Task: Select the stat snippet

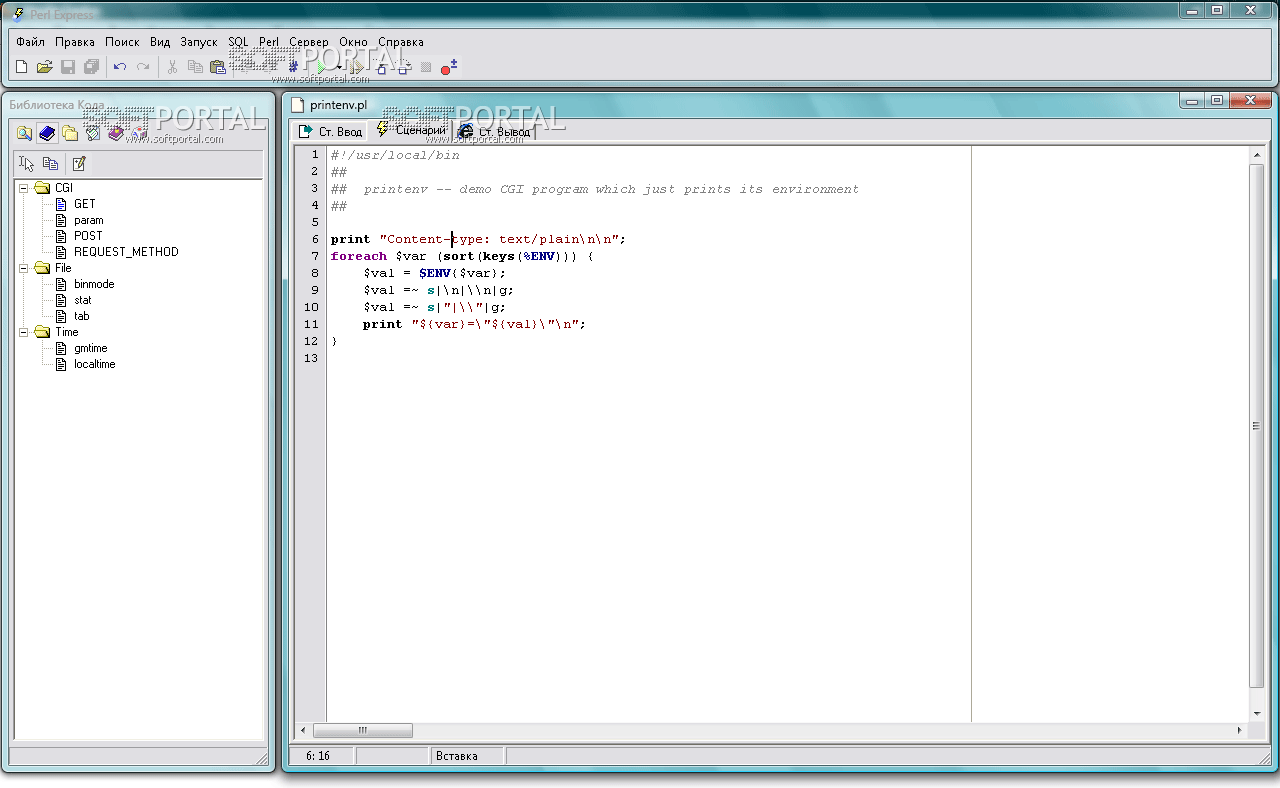Action: pyautogui.click(x=83, y=300)
